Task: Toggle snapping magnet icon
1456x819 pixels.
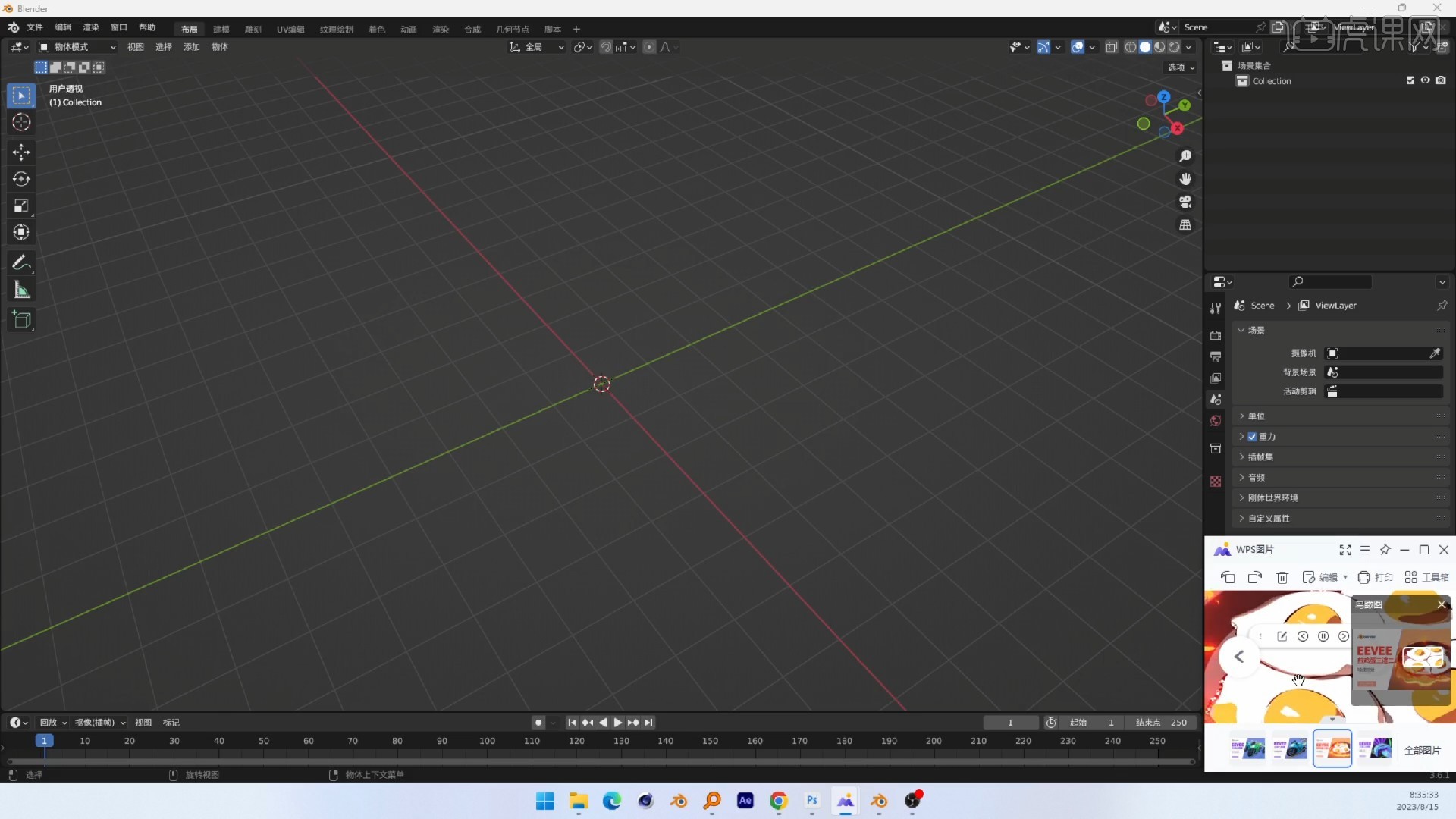Action: [606, 47]
